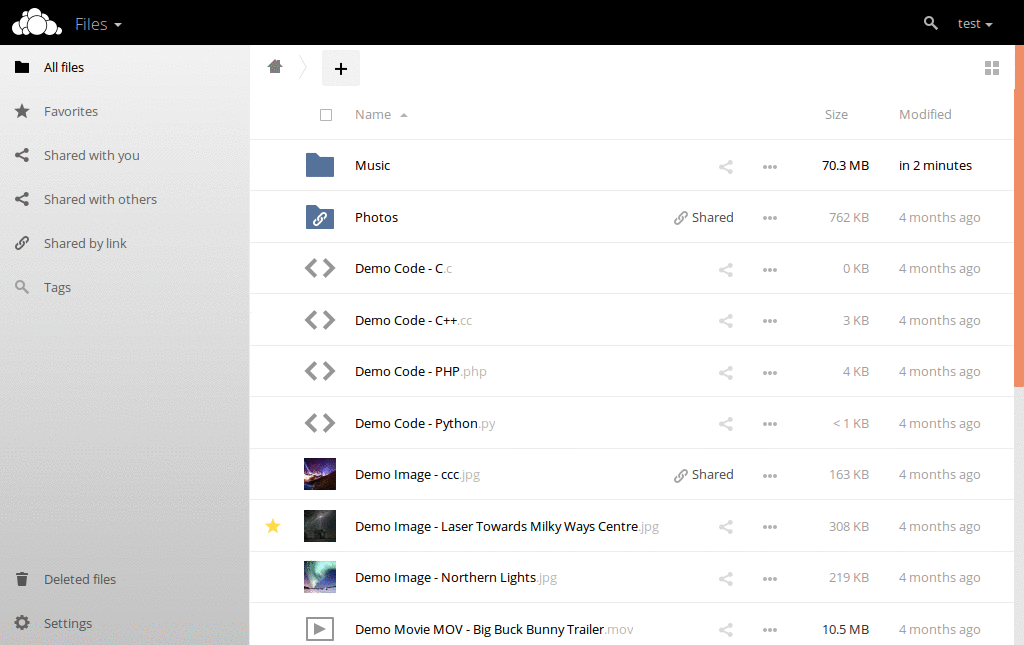Open Deleted files via the trash icon

pos(22,579)
